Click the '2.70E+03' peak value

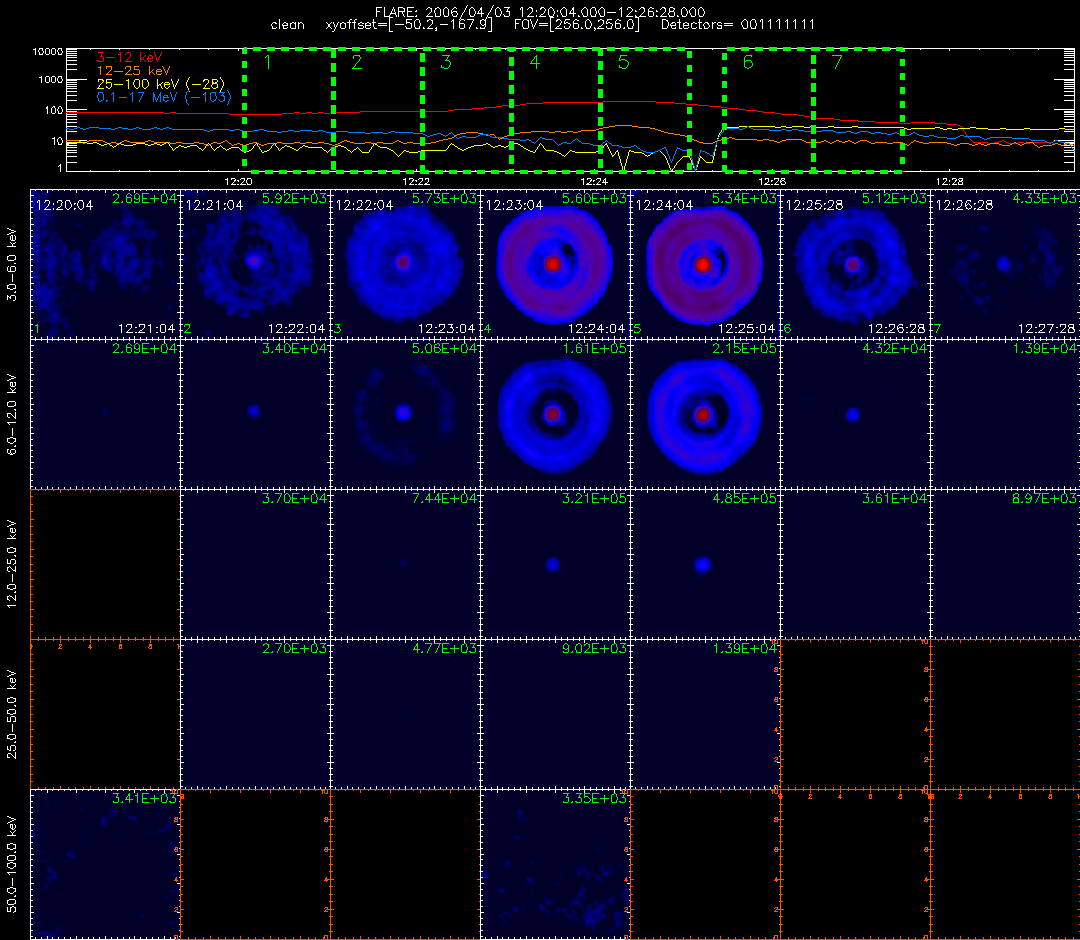tap(294, 648)
